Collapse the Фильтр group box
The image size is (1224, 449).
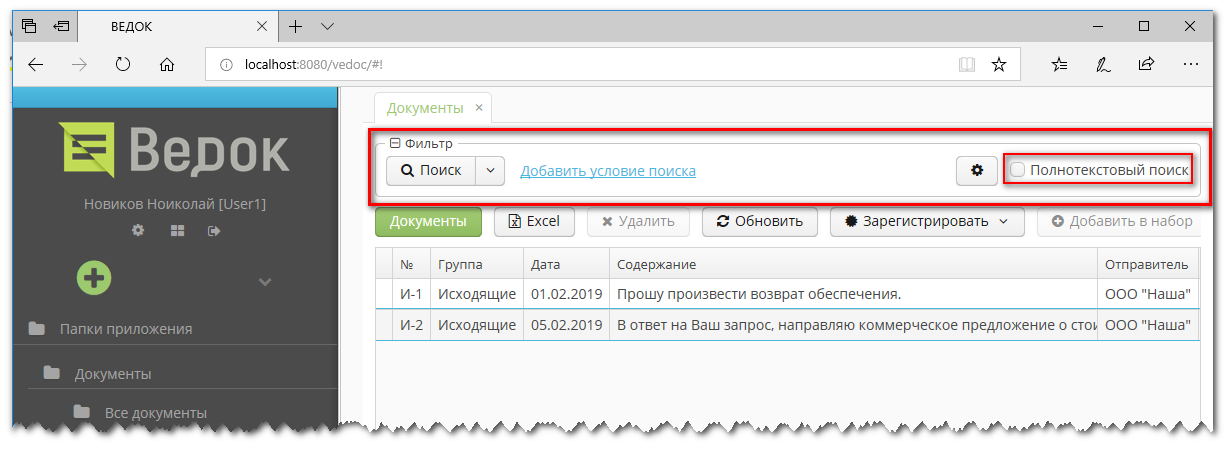[395, 144]
